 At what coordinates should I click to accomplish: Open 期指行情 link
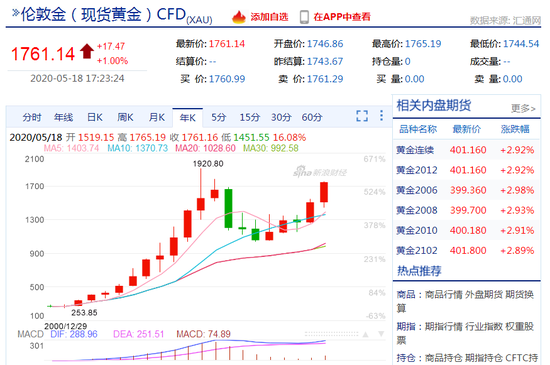[x=444, y=327]
